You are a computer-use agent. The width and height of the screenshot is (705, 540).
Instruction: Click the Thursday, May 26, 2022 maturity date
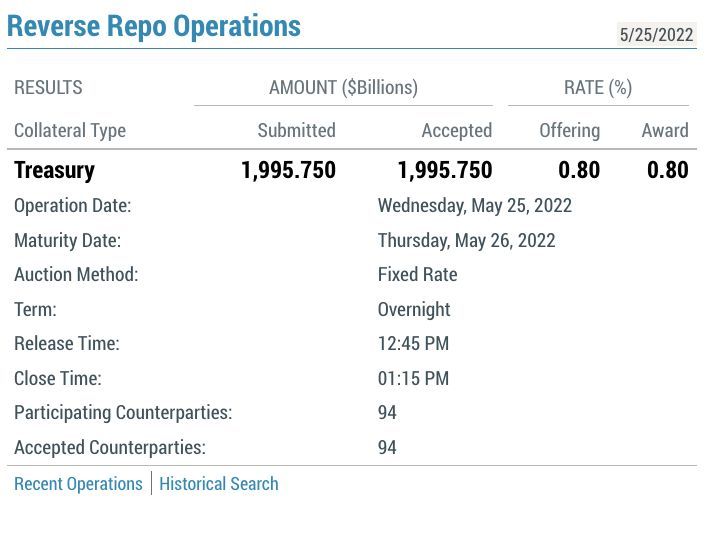[466, 241]
